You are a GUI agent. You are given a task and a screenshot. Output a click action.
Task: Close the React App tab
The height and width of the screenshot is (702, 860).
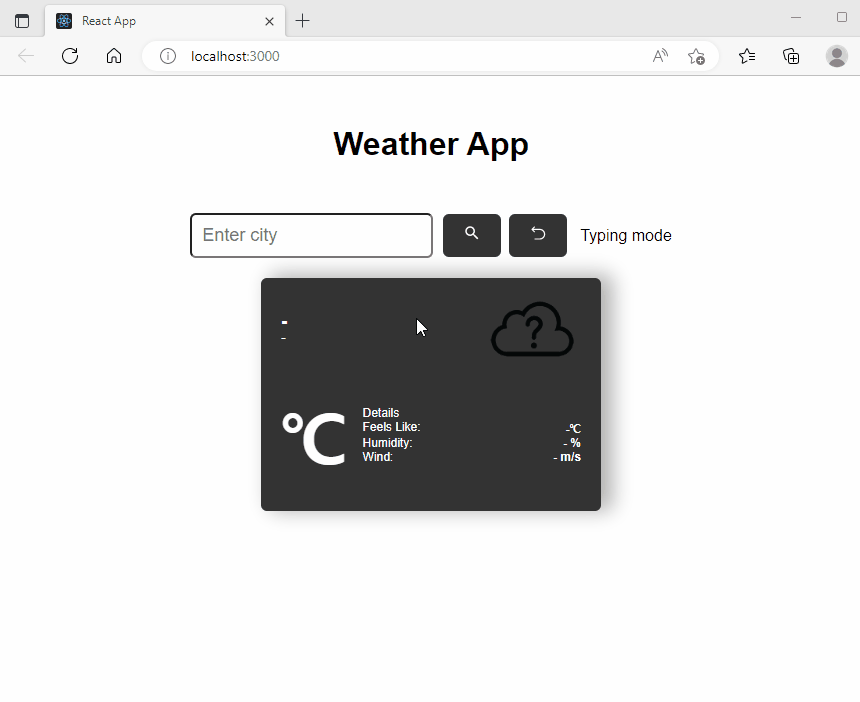(x=269, y=21)
